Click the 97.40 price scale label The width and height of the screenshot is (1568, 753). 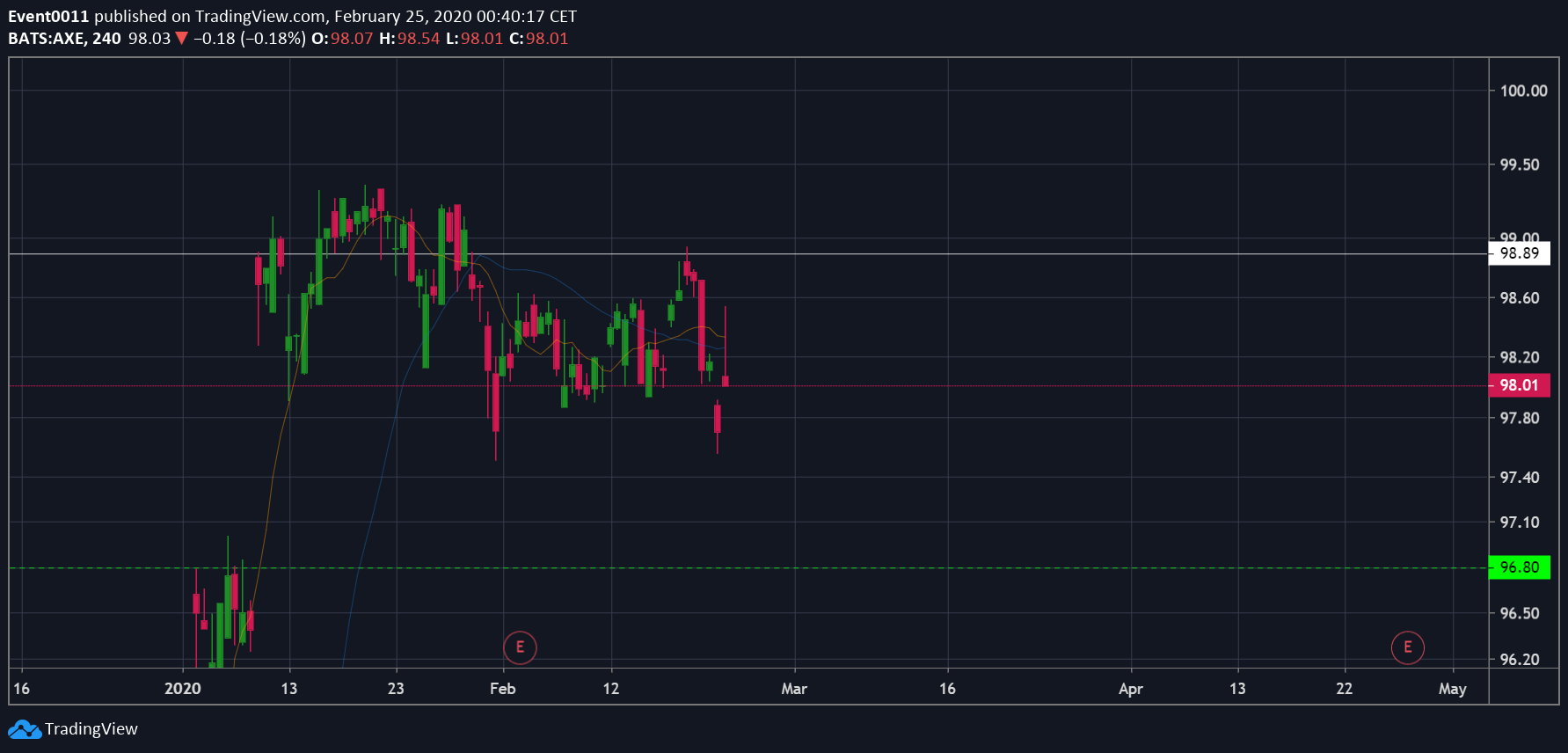pyautogui.click(x=1520, y=478)
